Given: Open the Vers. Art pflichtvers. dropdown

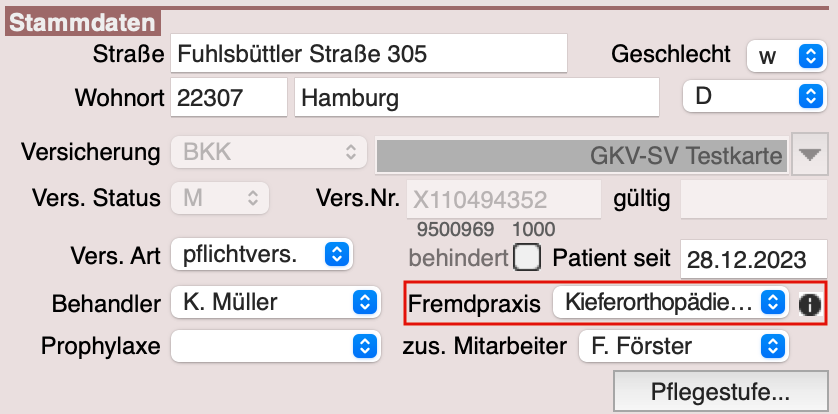Looking at the screenshot, I should click(262, 255).
